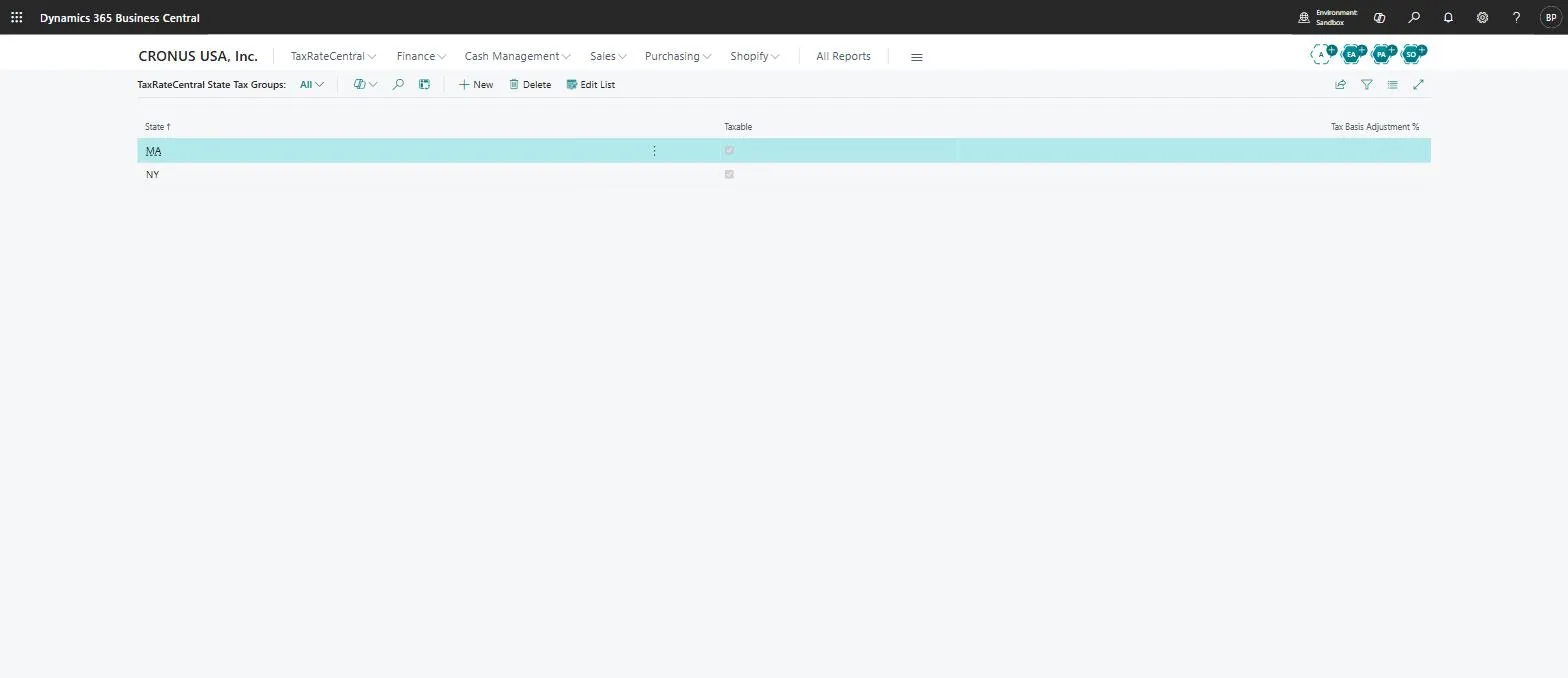Viewport: 1568px width, 678px height.
Task: Go to CRONUS USA, Inc. home
Action: point(198,56)
